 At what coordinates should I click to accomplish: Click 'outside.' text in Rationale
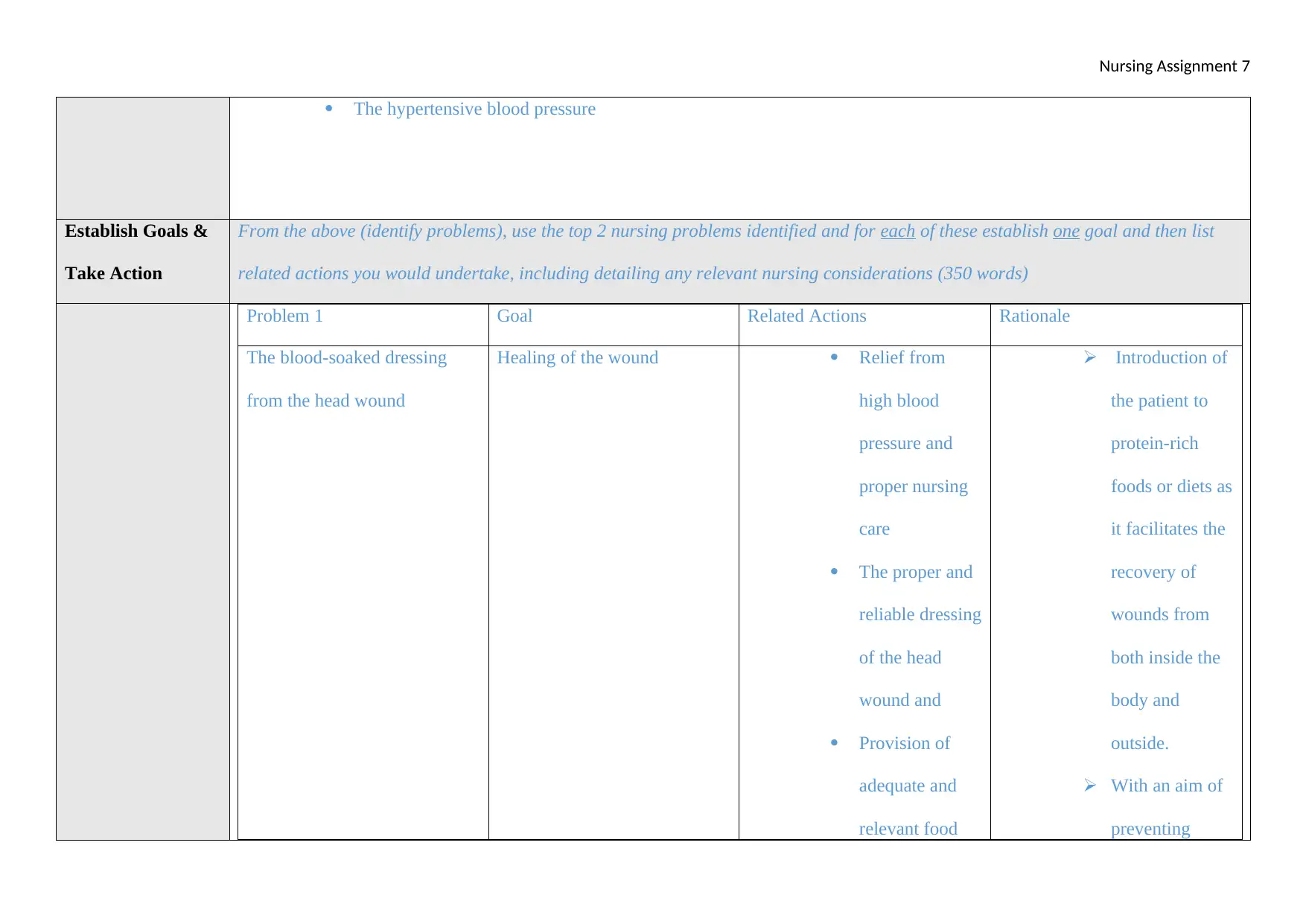[x=1139, y=743]
